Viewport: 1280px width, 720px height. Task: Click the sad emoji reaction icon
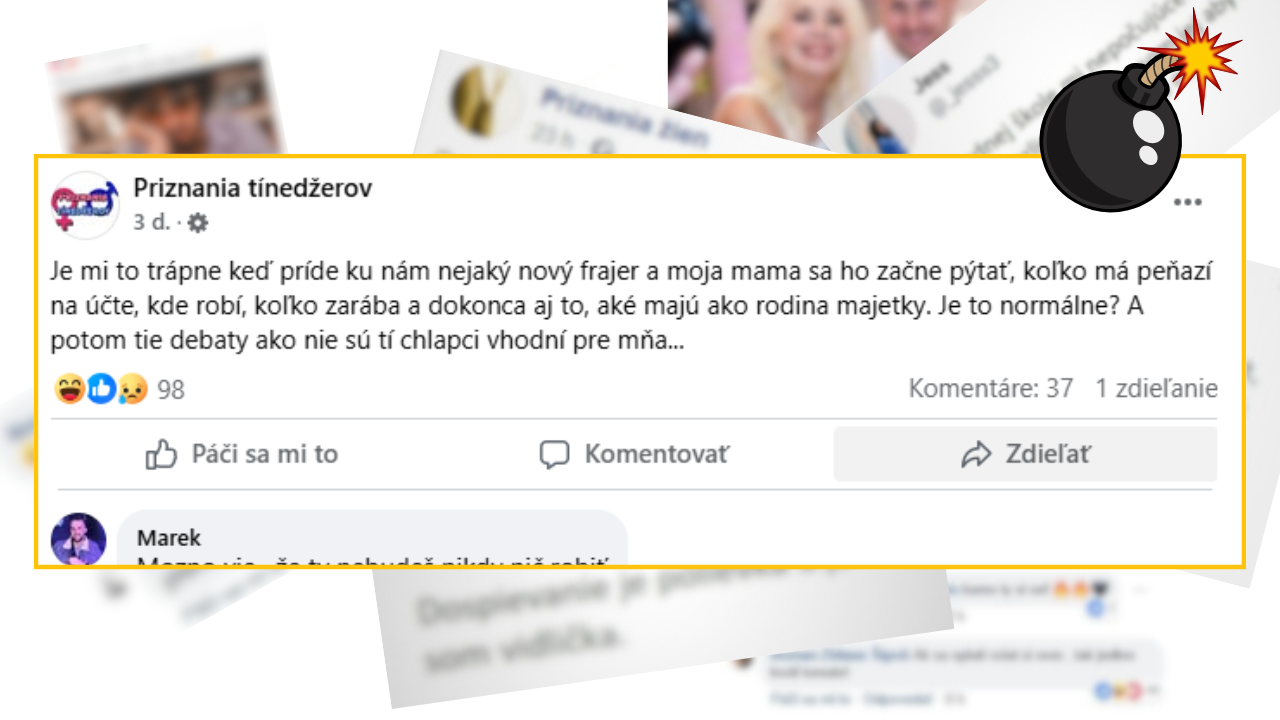132,389
